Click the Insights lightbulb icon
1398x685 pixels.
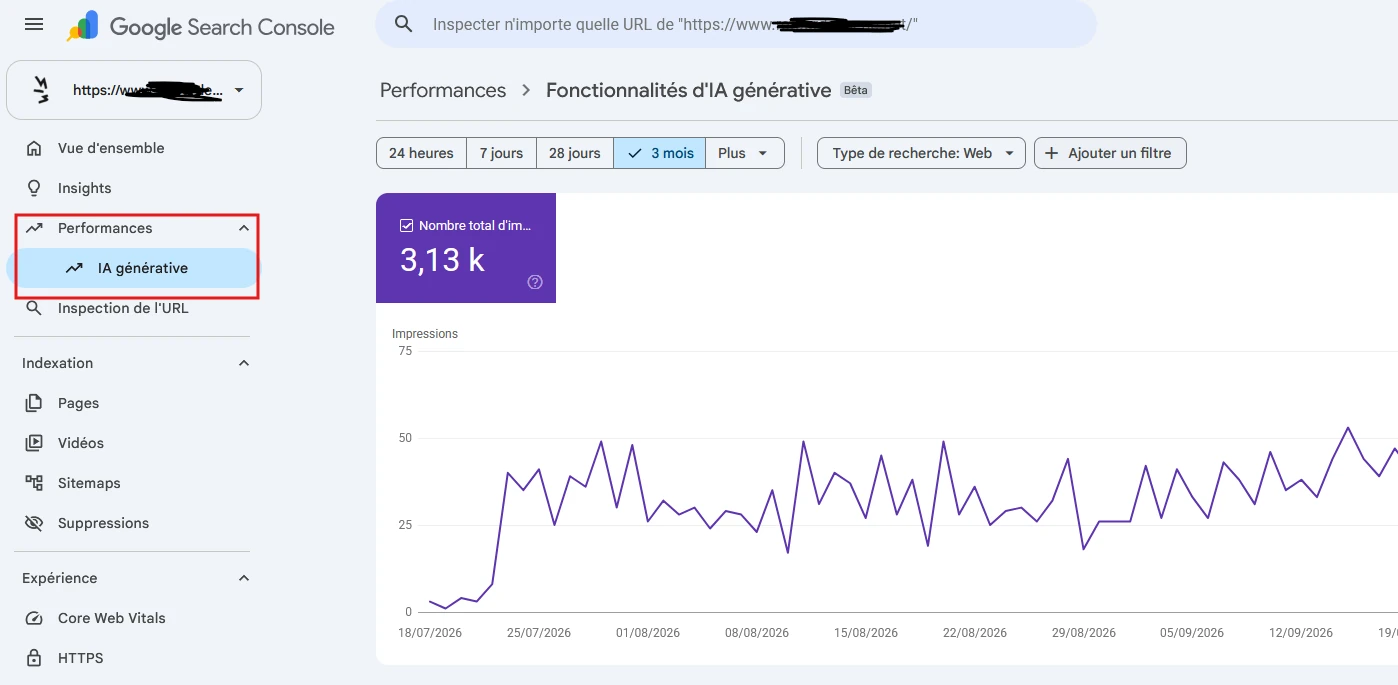(34, 188)
